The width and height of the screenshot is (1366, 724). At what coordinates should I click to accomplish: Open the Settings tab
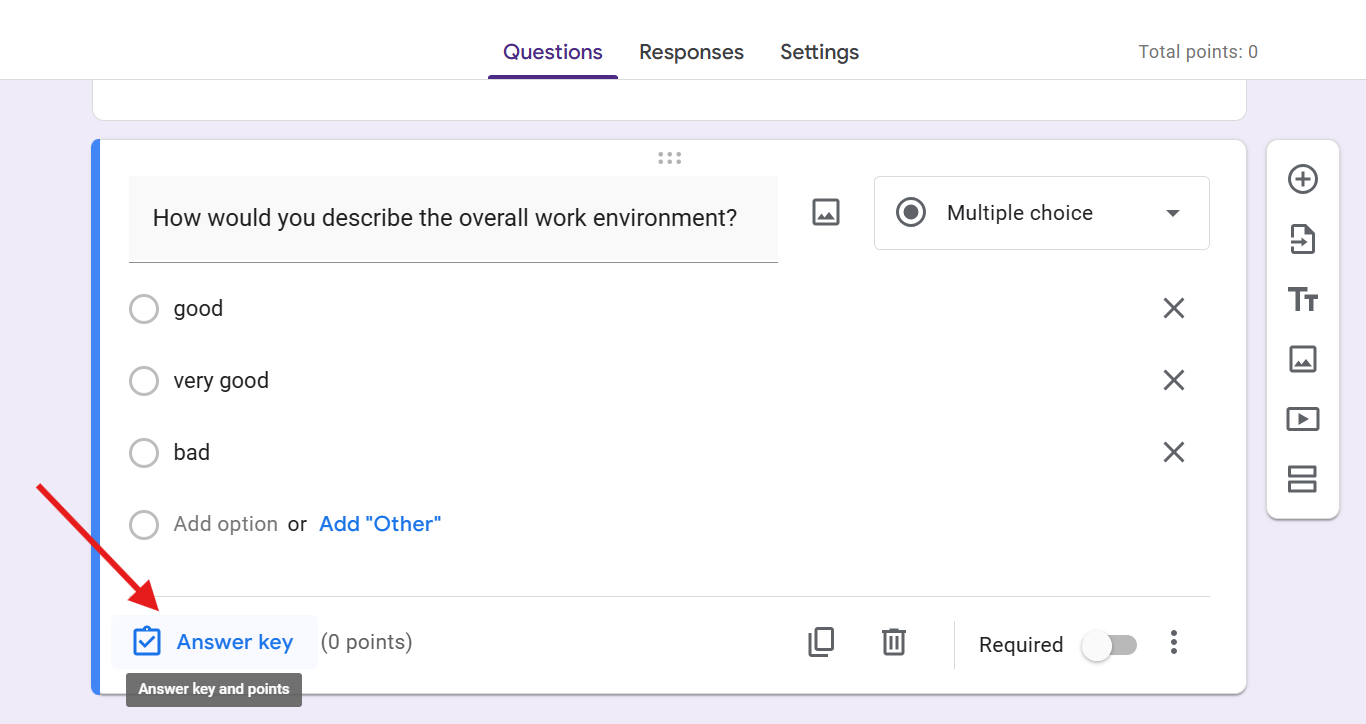[x=819, y=52]
